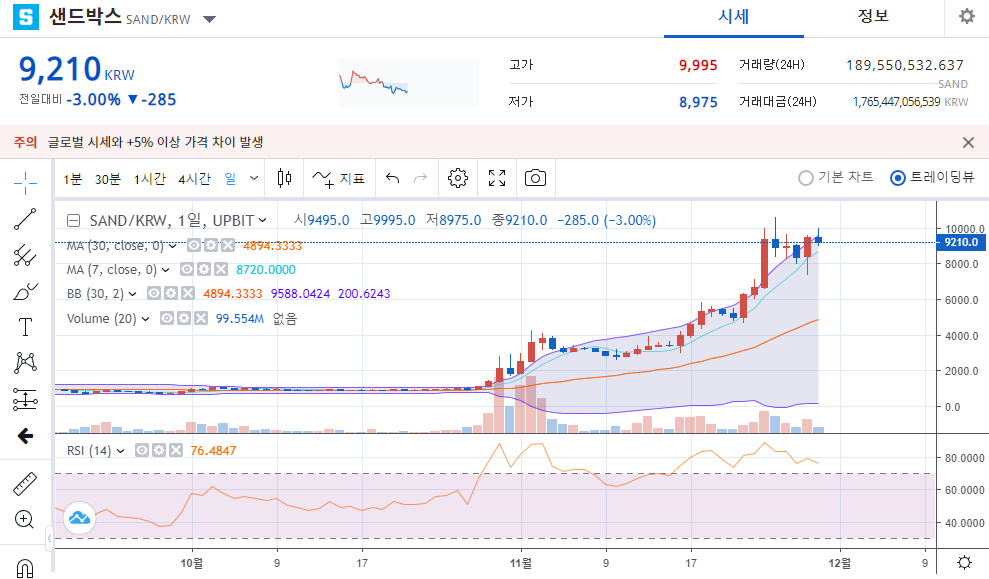Click the Sandbox coin logo

(26, 17)
